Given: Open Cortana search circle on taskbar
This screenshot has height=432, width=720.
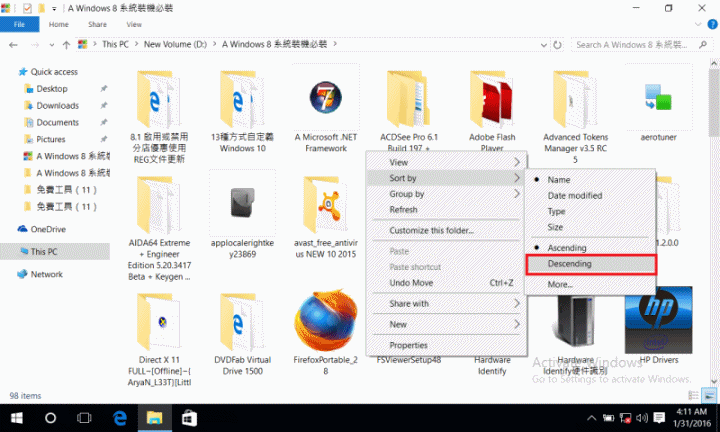Looking at the screenshot, I should 51,418.
